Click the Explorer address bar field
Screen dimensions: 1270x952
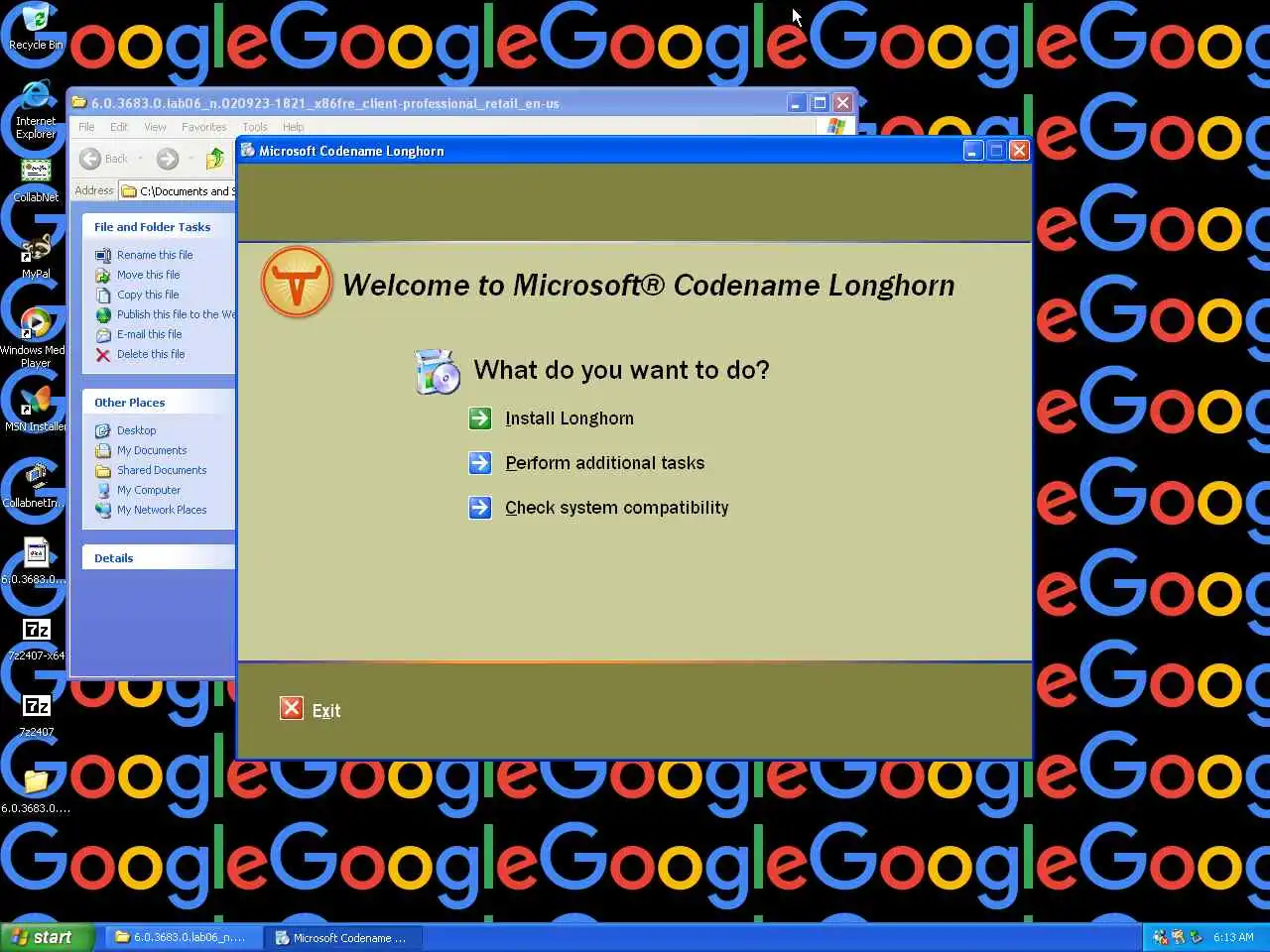[178, 191]
